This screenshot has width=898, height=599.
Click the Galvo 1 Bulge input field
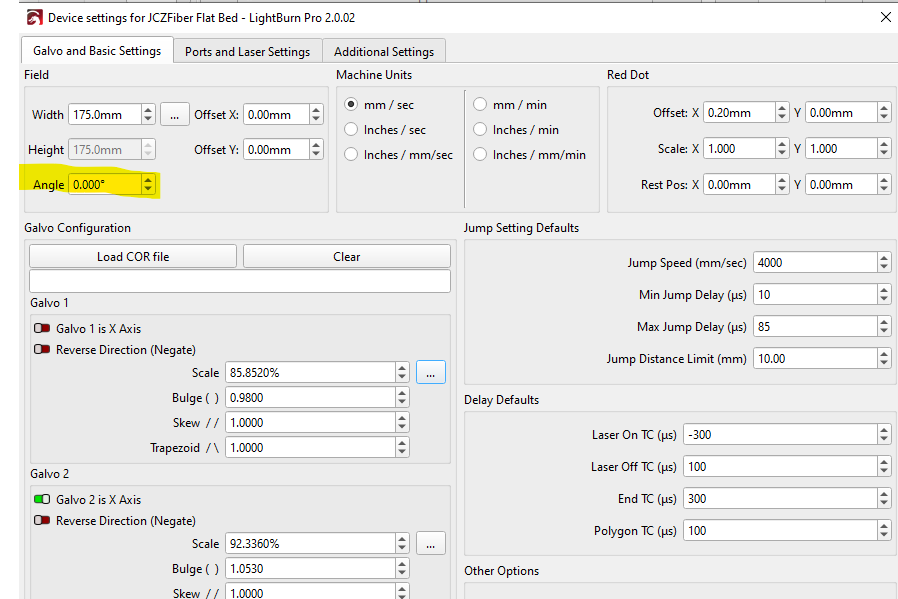tap(310, 398)
